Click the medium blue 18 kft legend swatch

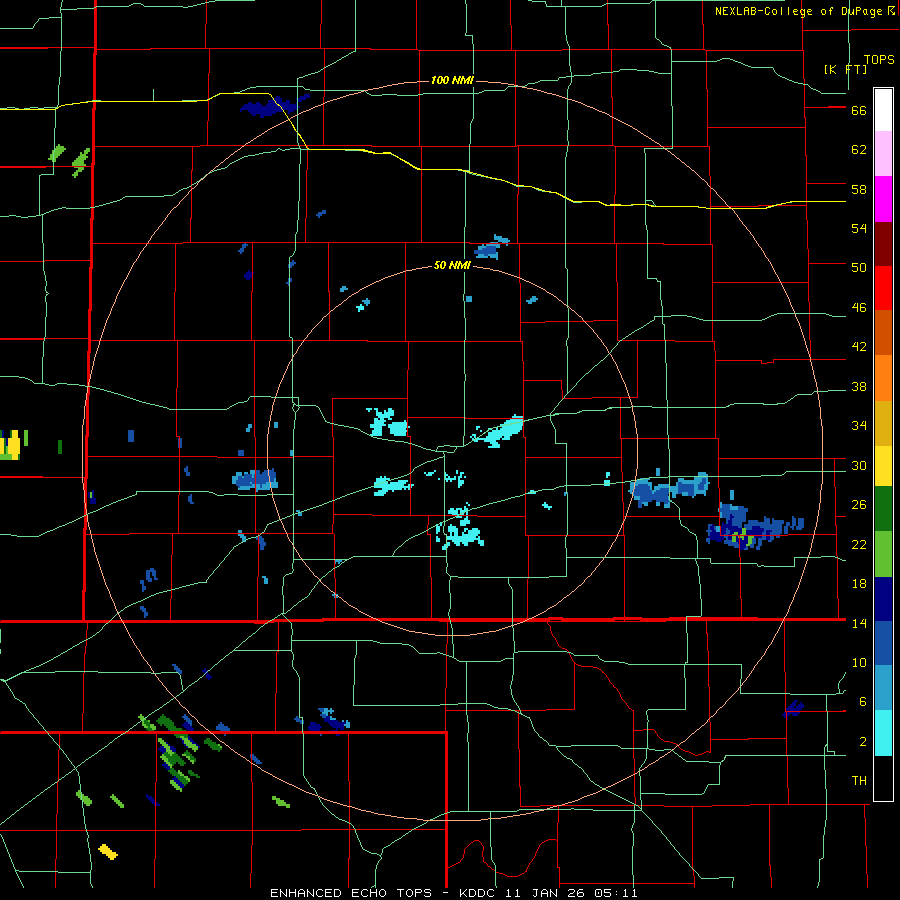click(883, 643)
